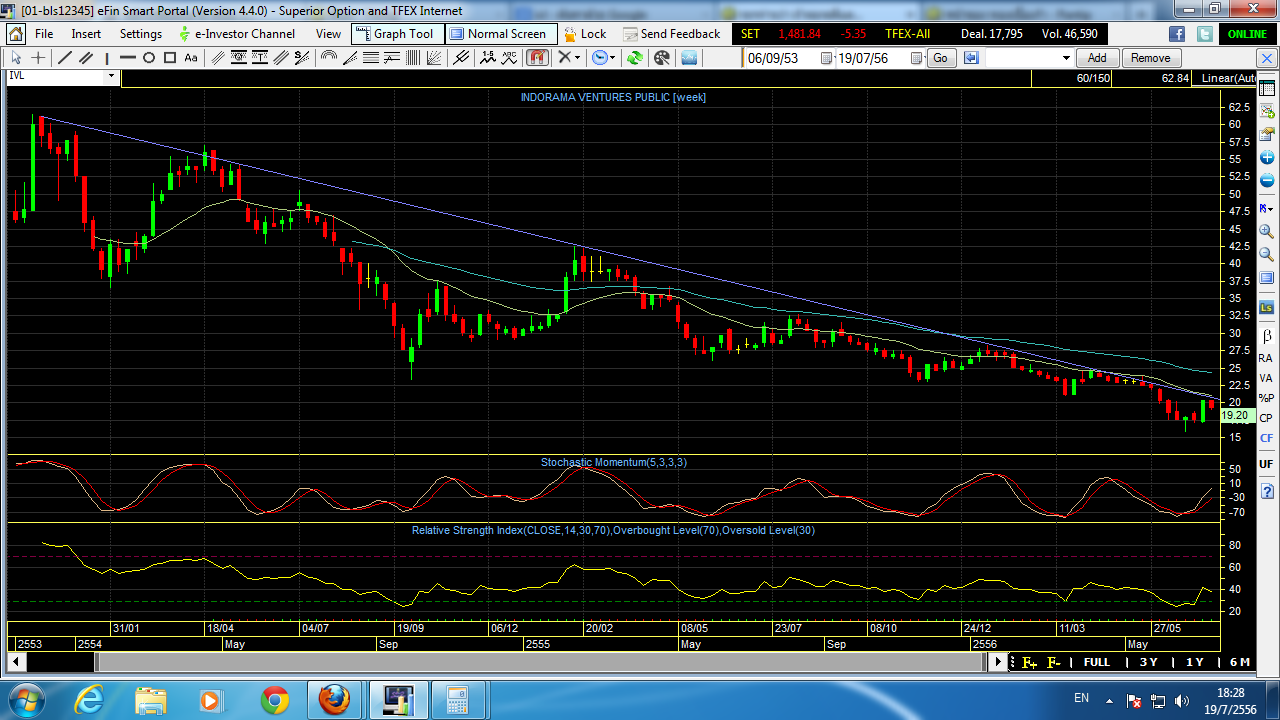Image resolution: width=1280 pixels, height=720 pixels.
Task: Expand the clock period dropdown arrow
Action: [613, 58]
